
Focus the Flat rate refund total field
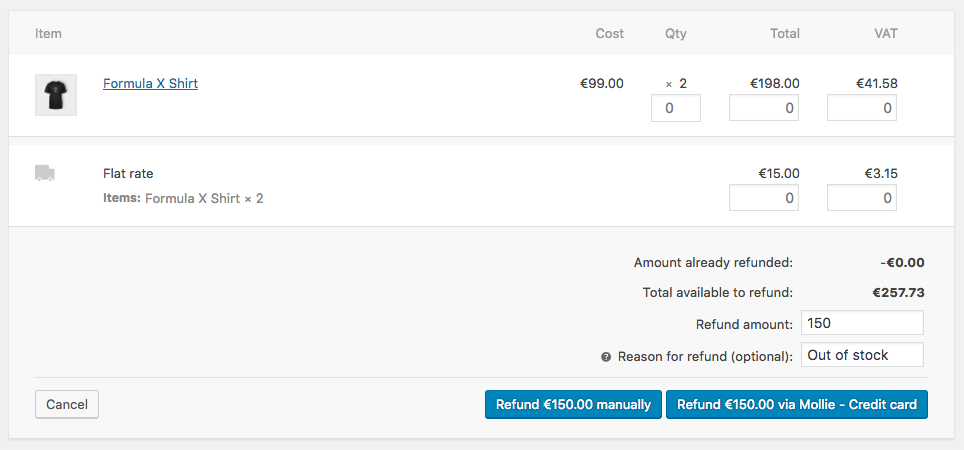pos(764,198)
